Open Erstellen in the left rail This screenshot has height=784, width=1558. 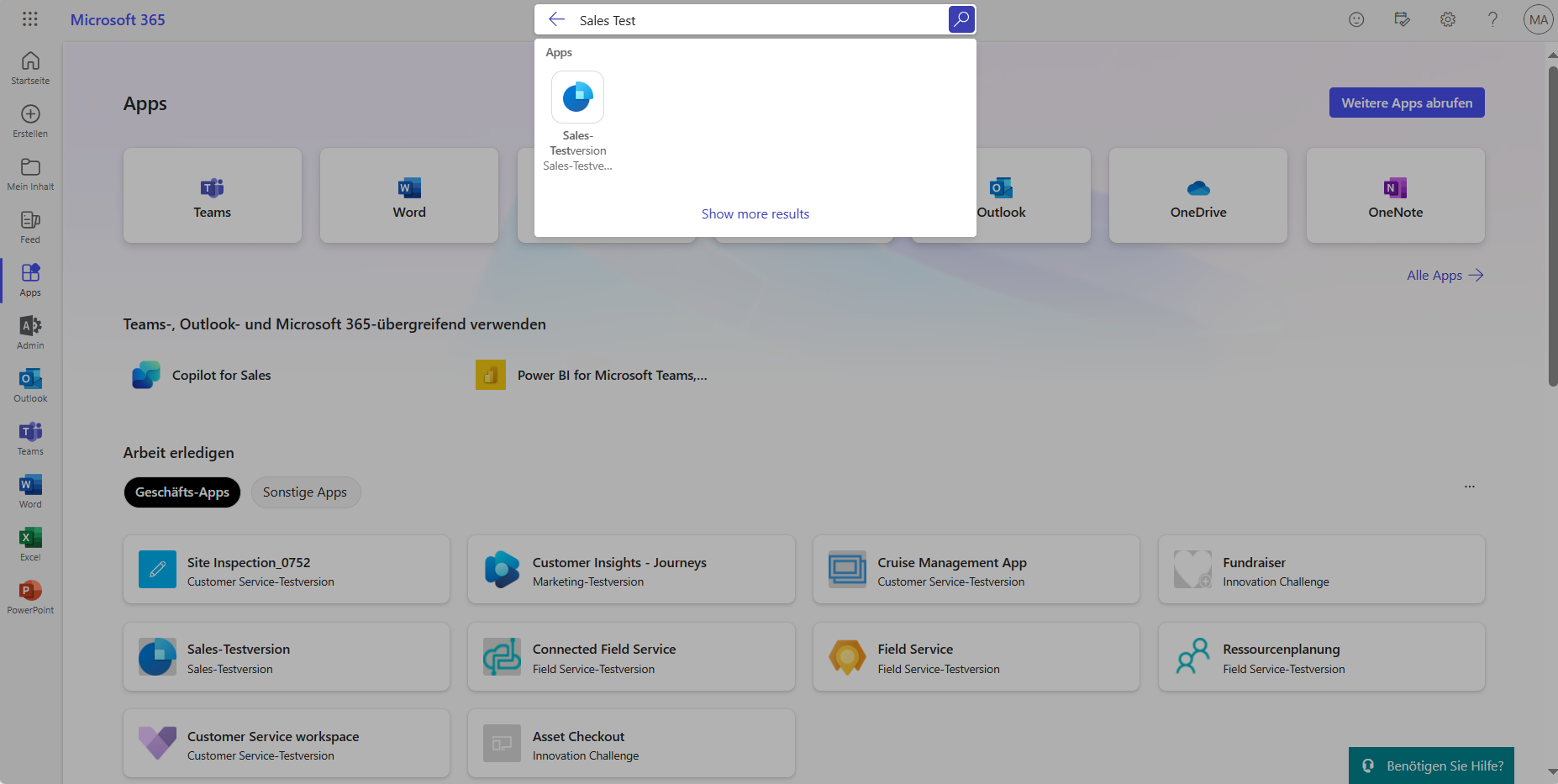coord(30,121)
